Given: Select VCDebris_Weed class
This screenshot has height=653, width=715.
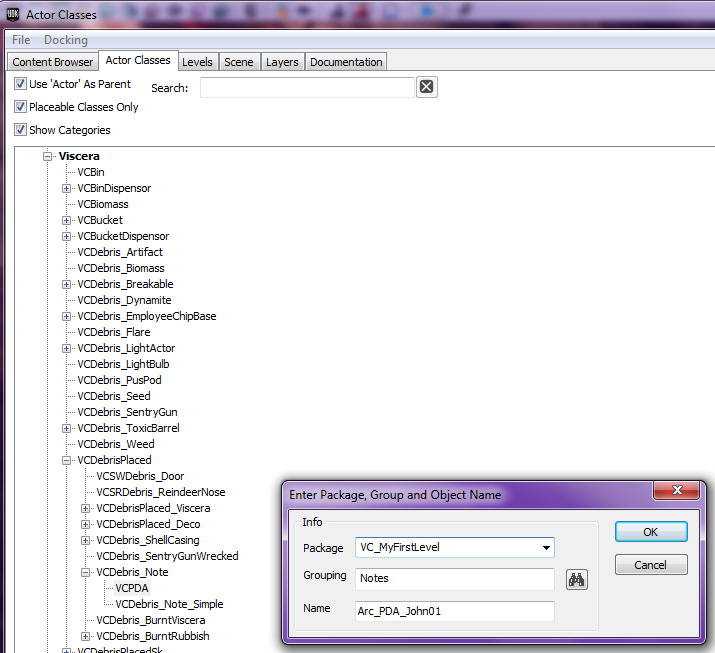Looking at the screenshot, I should pos(116,444).
